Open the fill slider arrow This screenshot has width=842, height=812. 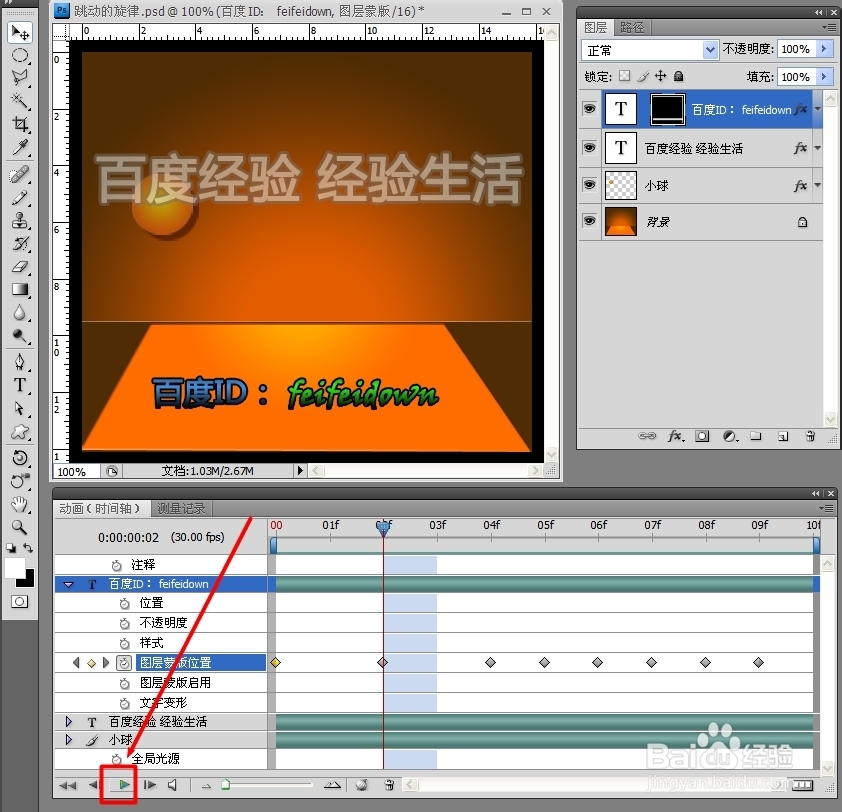pos(824,77)
